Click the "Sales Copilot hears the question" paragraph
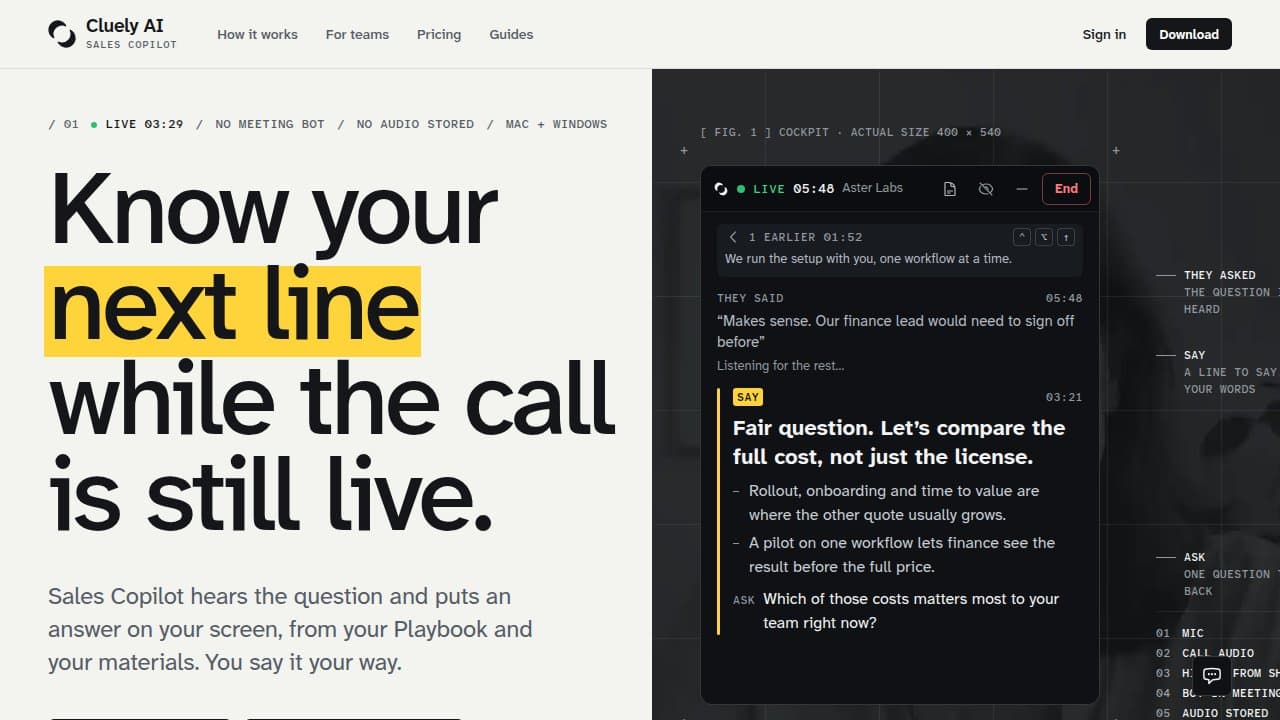 (x=290, y=629)
